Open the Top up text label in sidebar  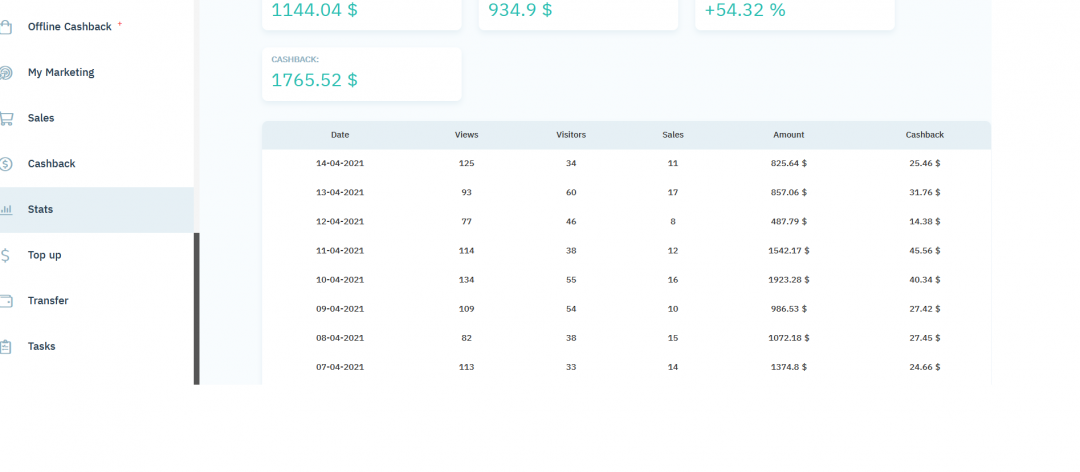coord(44,255)
